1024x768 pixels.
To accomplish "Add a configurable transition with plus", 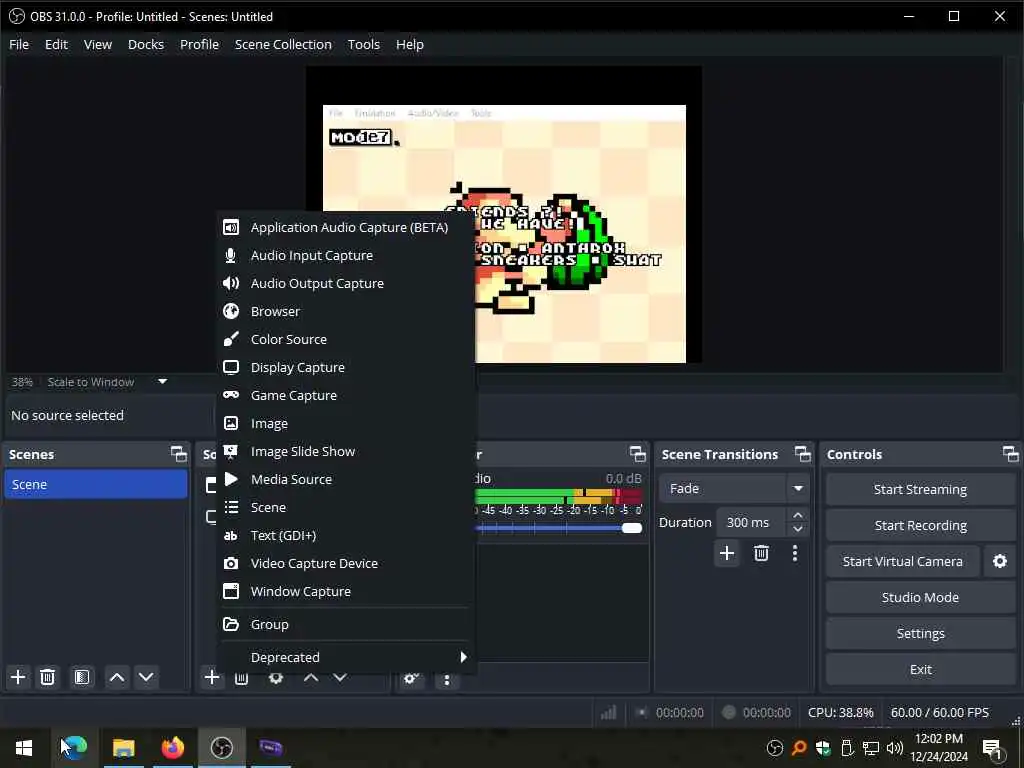I will [727, 553].
